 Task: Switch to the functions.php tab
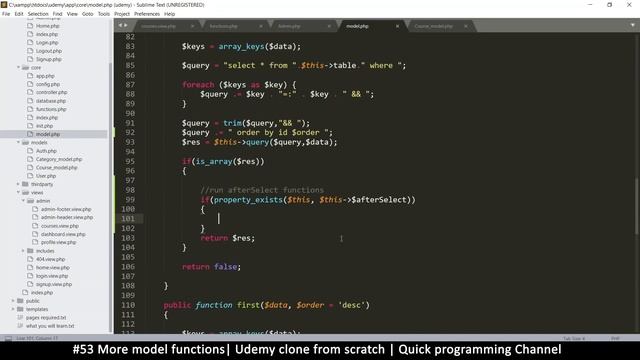click(x=223, y=26)
